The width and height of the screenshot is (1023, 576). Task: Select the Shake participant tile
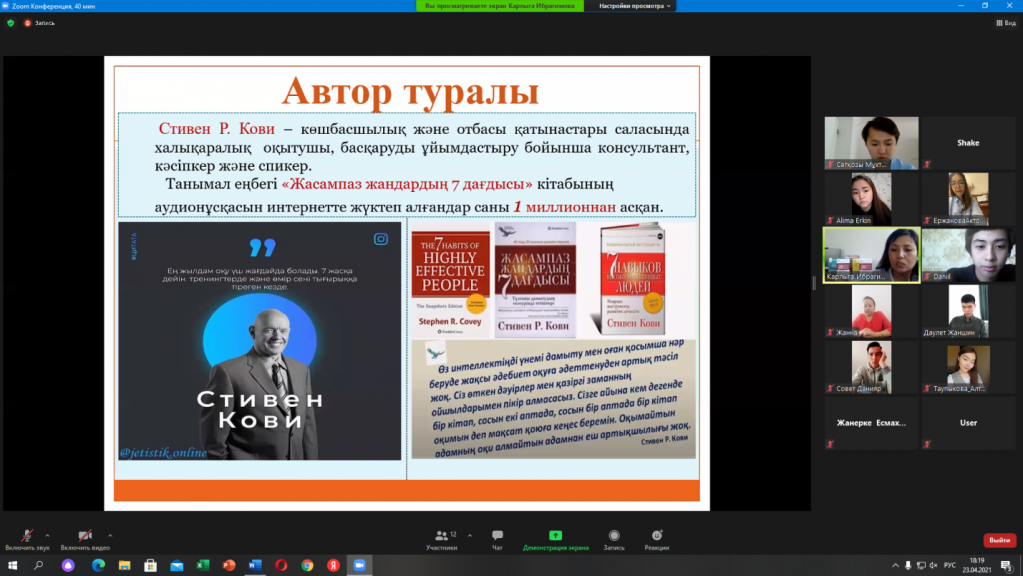pos(968,143)
